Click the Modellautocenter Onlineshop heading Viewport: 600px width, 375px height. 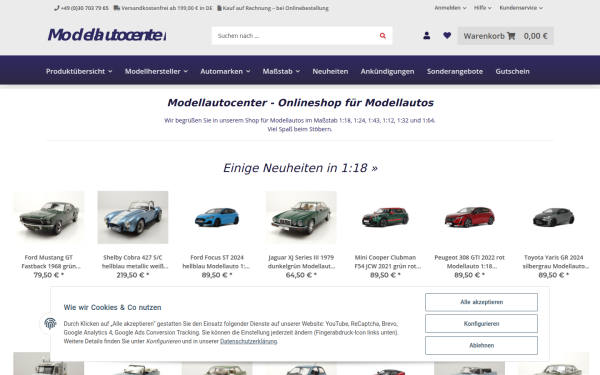click(x=300, y=103)
